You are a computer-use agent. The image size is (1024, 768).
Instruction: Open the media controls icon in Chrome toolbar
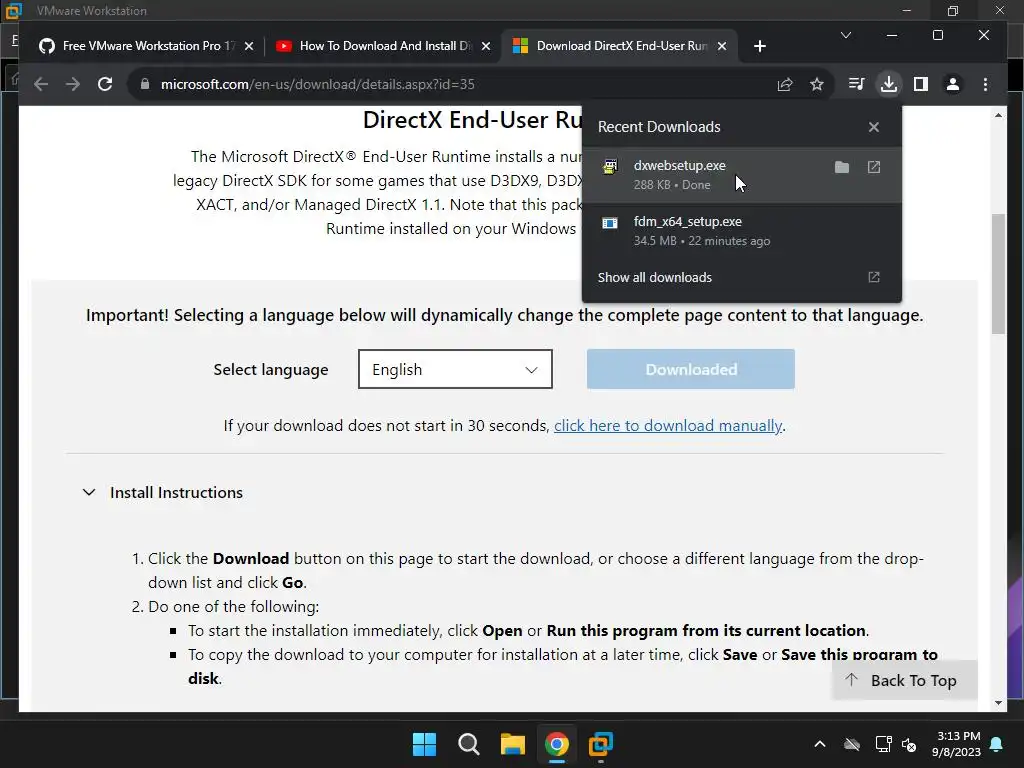pos(856,84)
